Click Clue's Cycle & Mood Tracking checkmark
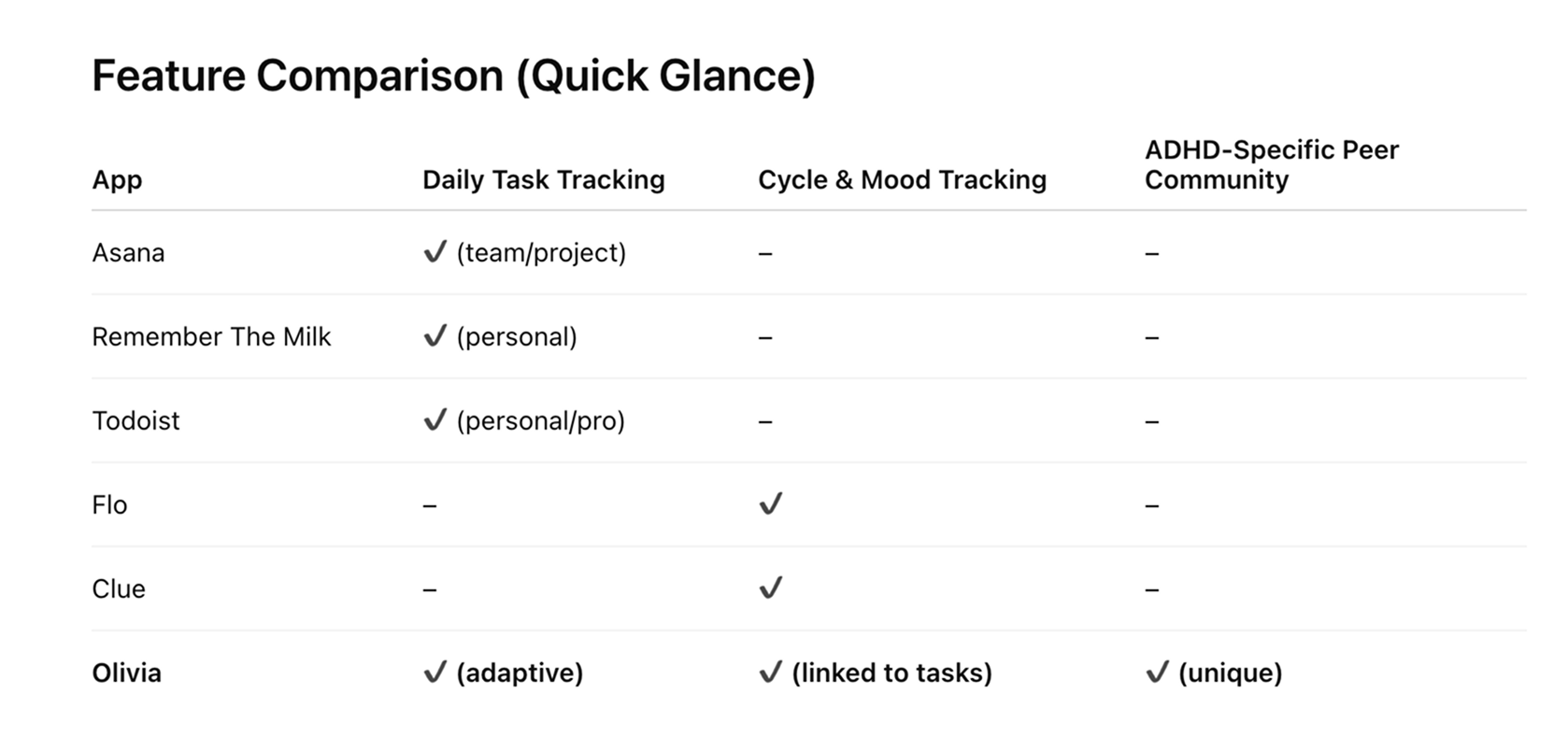The width and height of the screenshot is (1568, 736). point(770,588)
